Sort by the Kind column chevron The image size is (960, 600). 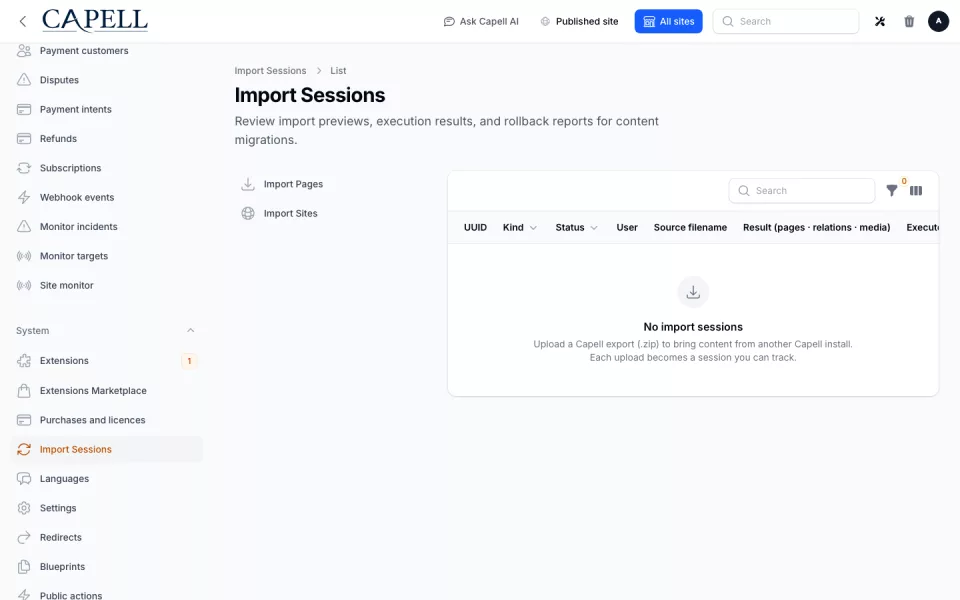[533, 228]
